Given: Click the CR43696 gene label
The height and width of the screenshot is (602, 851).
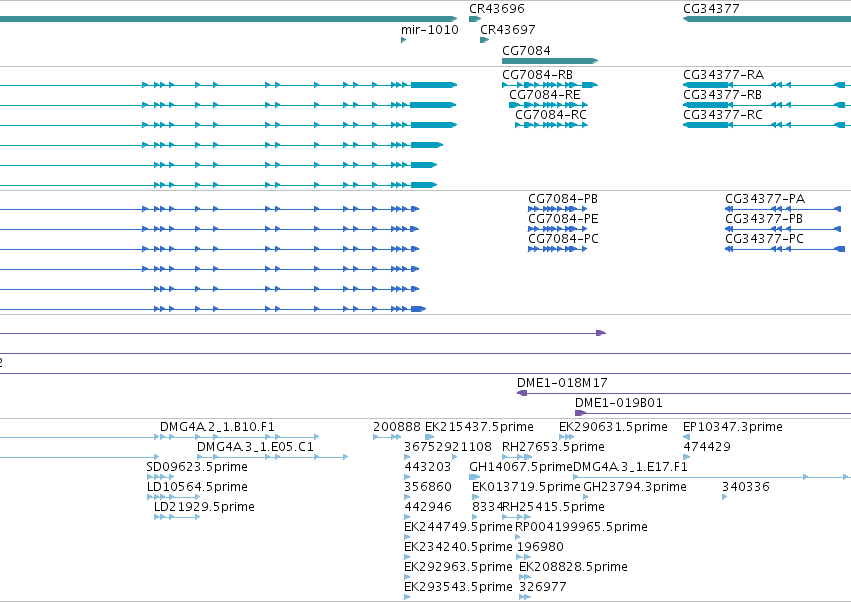Looking at the screenshot, I should click(x=497, y=9).
